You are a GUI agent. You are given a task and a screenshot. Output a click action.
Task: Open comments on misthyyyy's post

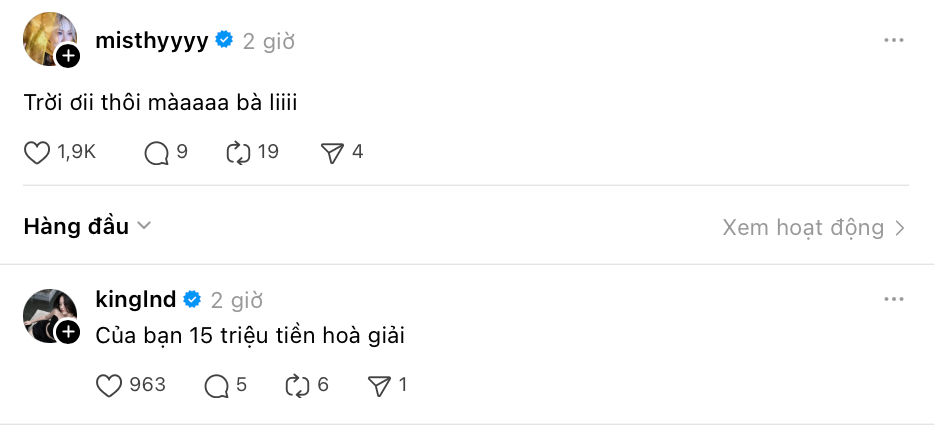click(157, 152)
